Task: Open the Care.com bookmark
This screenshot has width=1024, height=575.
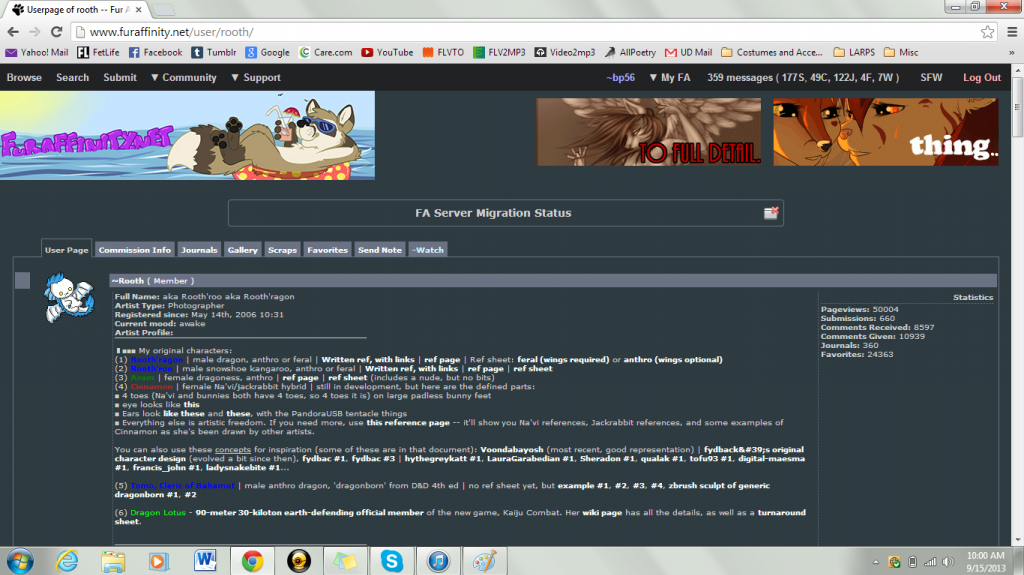Action: [x=325, y=52]
